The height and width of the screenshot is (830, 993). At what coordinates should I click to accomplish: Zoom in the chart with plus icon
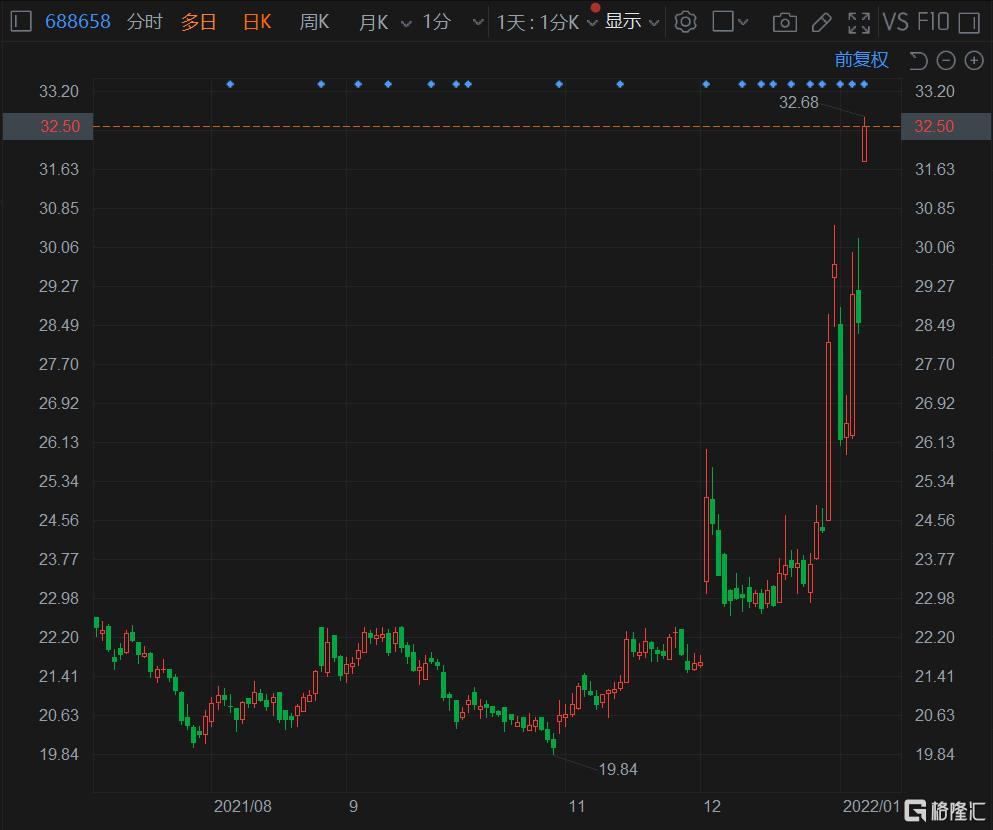point(973,61)
